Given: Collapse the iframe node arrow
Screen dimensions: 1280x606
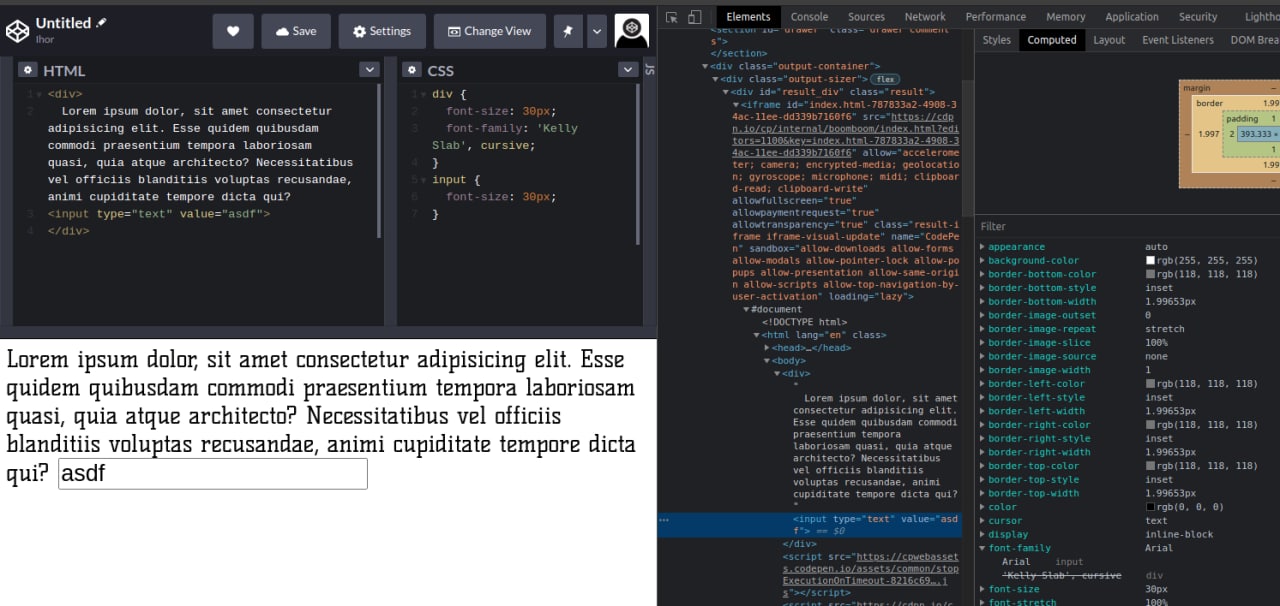Looking at the screenshot, I should point(736,104).
